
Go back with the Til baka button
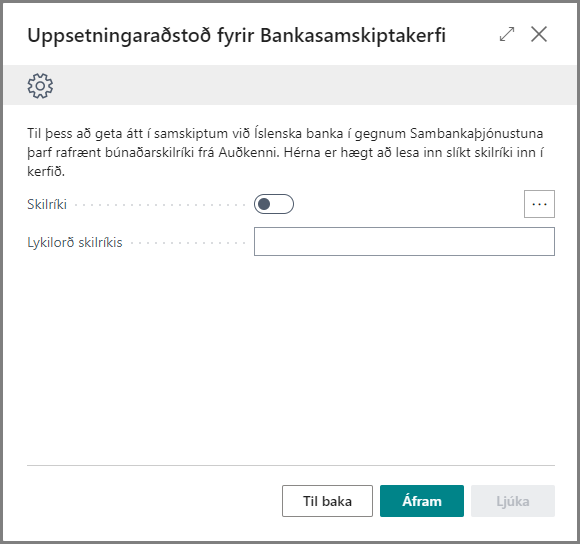(327, 501)
